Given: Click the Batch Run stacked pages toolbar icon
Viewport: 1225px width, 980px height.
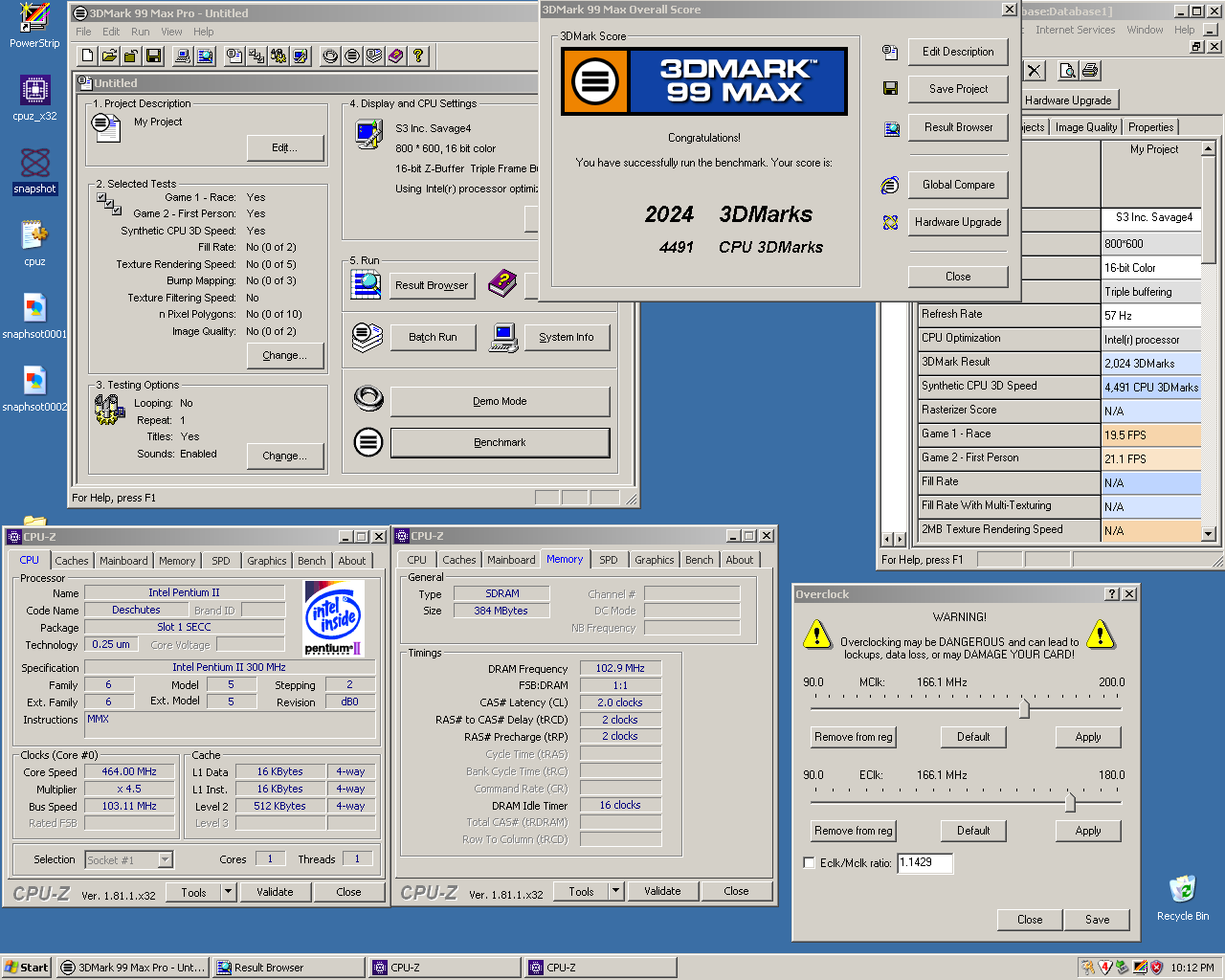Looking at the screenshot, I should [374, 56].
